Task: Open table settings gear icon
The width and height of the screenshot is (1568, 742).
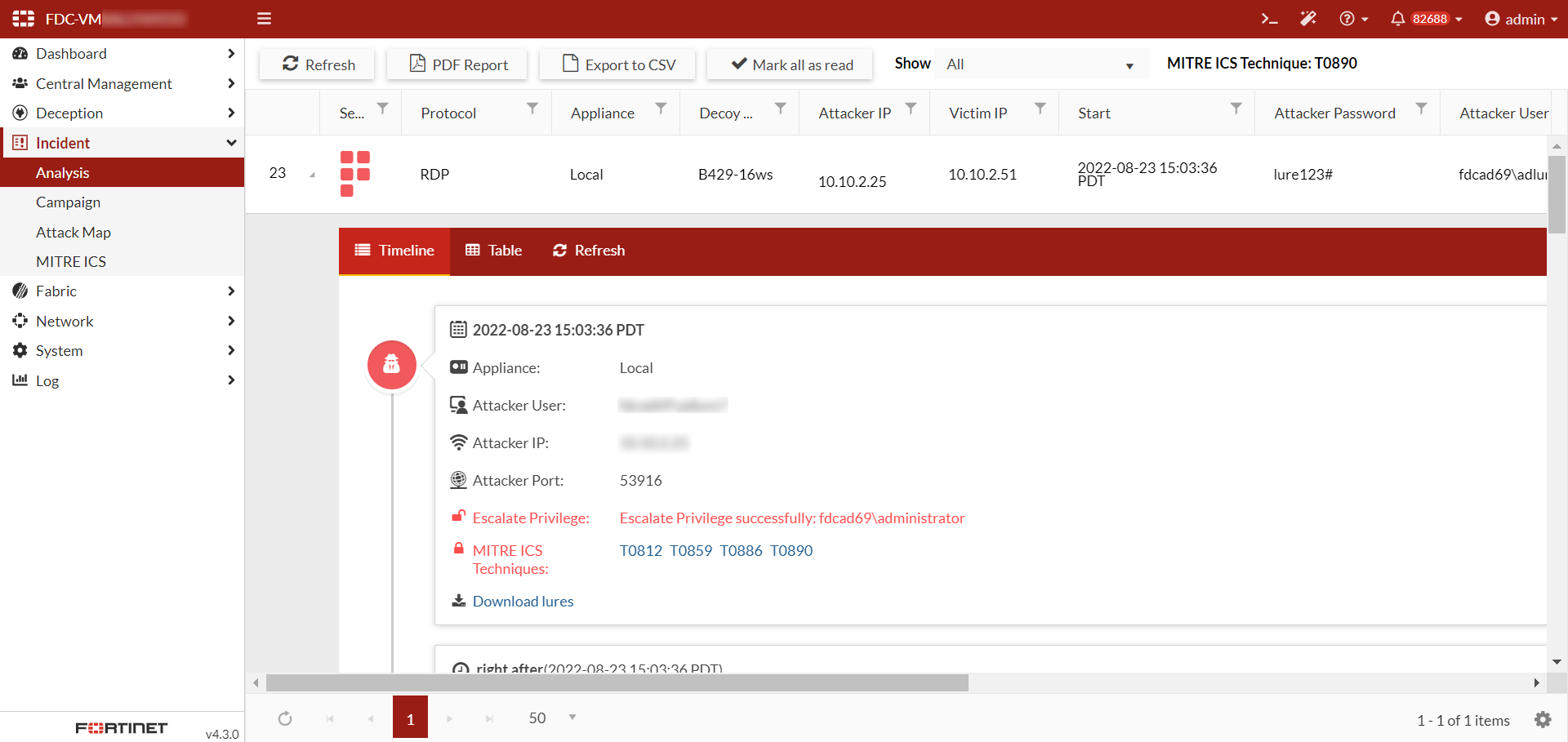Action: (1543, 719)
